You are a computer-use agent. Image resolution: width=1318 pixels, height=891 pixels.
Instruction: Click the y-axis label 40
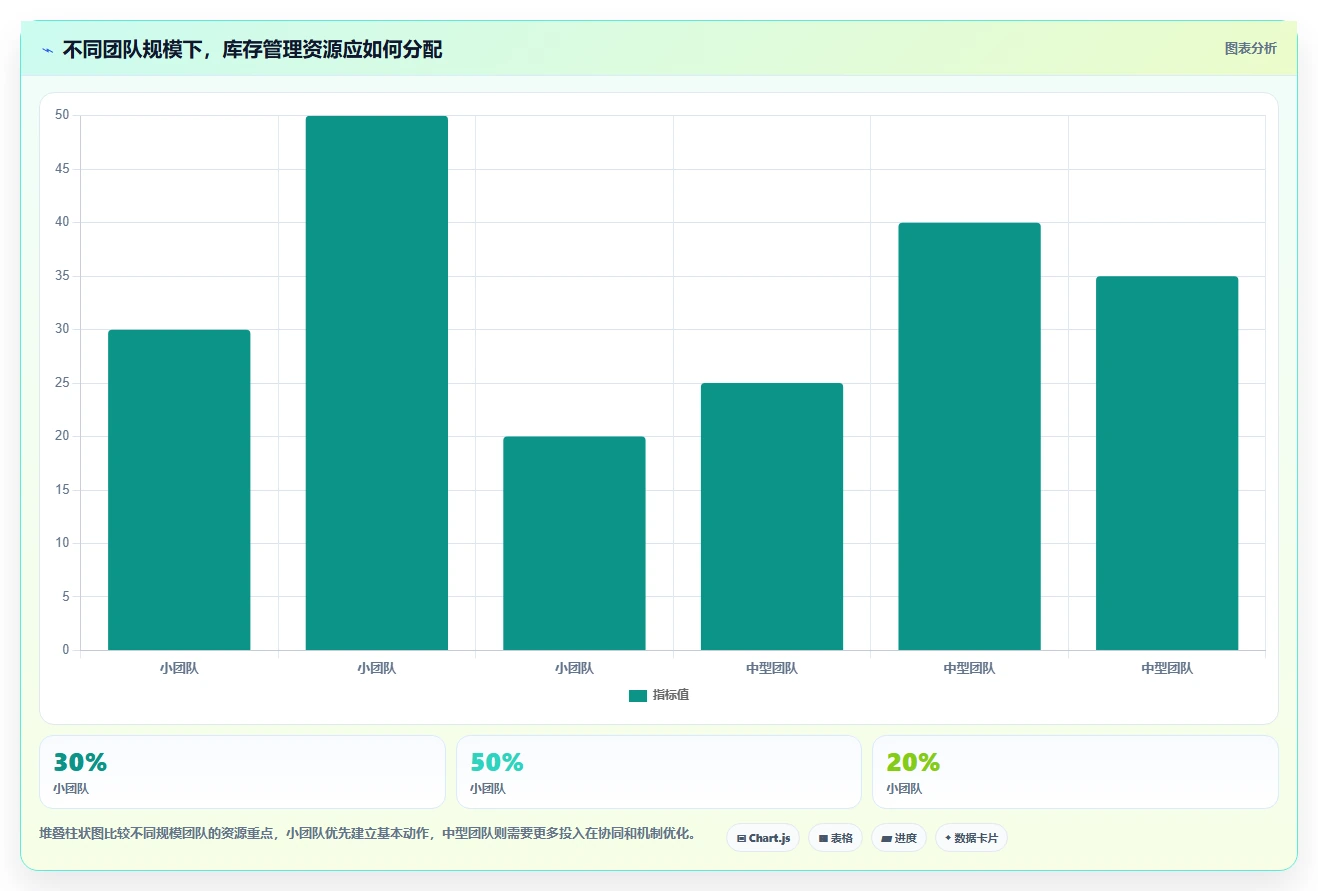62,222
